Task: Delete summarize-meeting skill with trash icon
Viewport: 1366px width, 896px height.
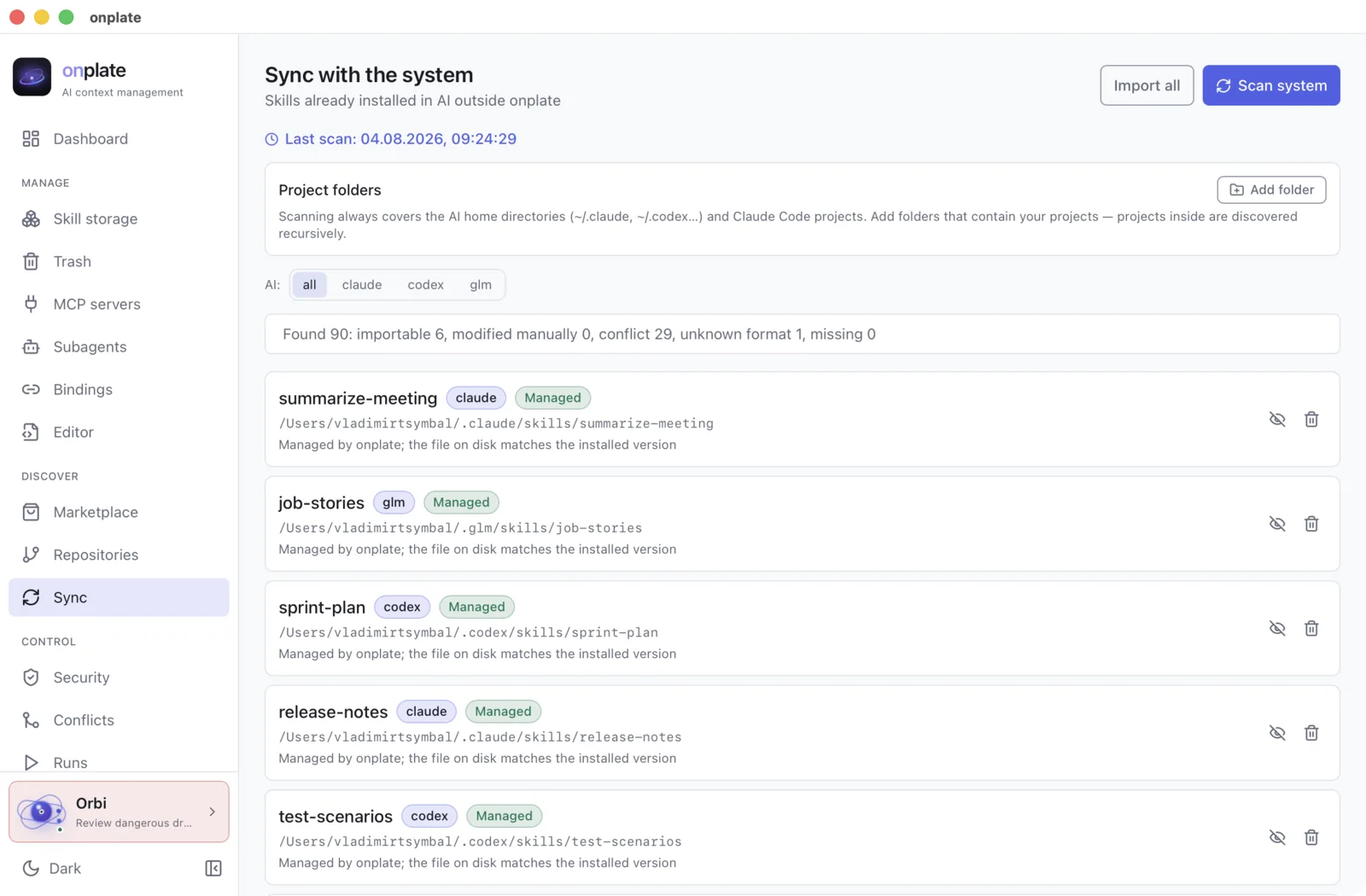Action: 1311,420
